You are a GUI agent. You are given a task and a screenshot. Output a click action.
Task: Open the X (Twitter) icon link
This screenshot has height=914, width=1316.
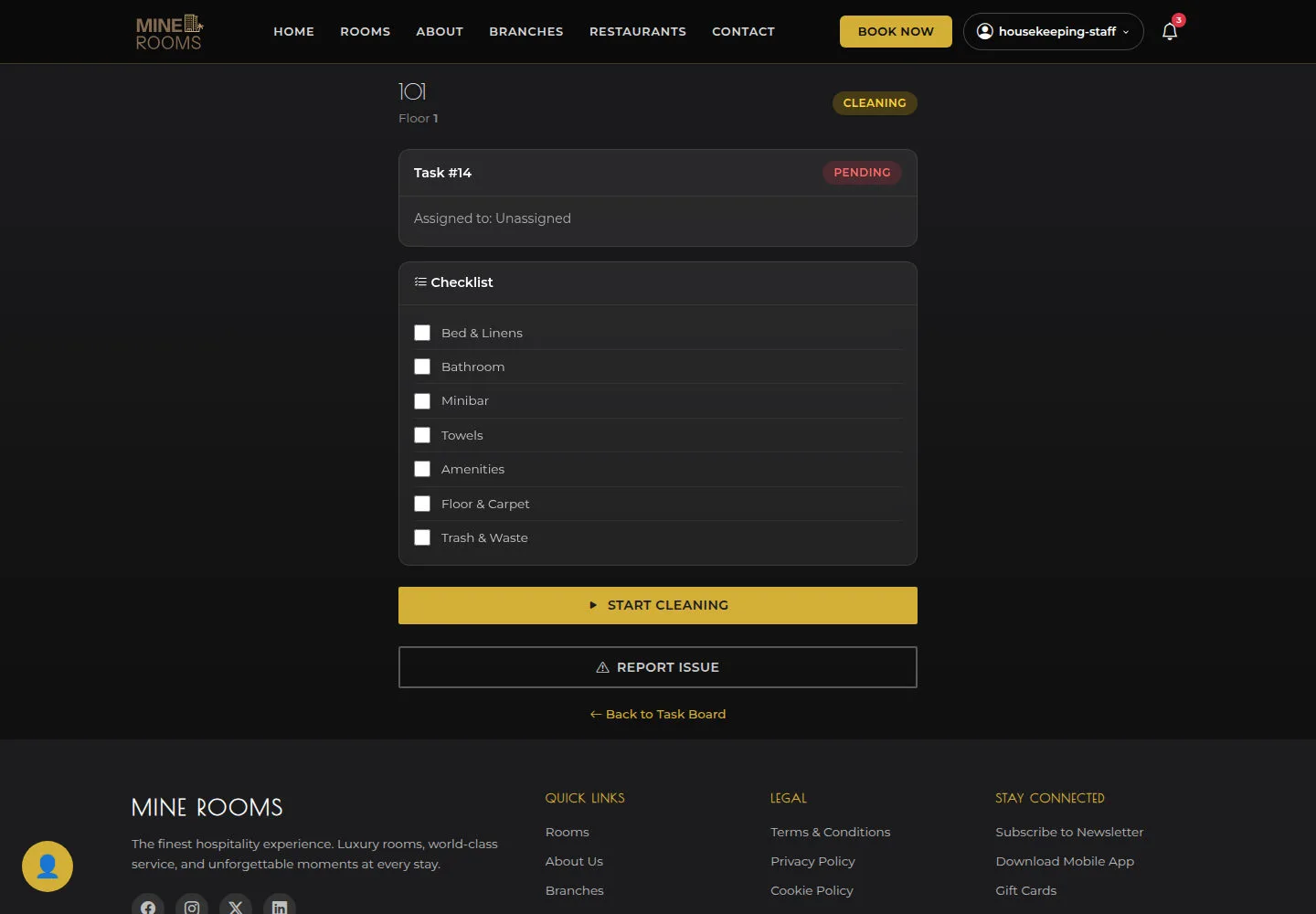[236, 907]
